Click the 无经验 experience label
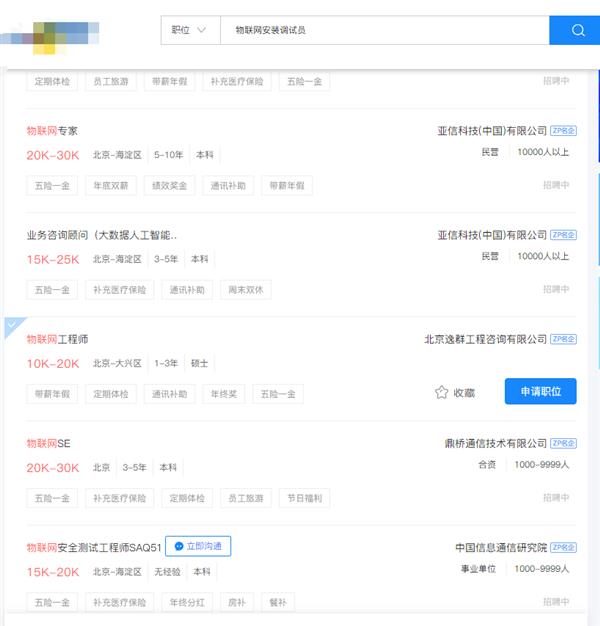Viewport: 600px width, 626px height. (167, 572)
